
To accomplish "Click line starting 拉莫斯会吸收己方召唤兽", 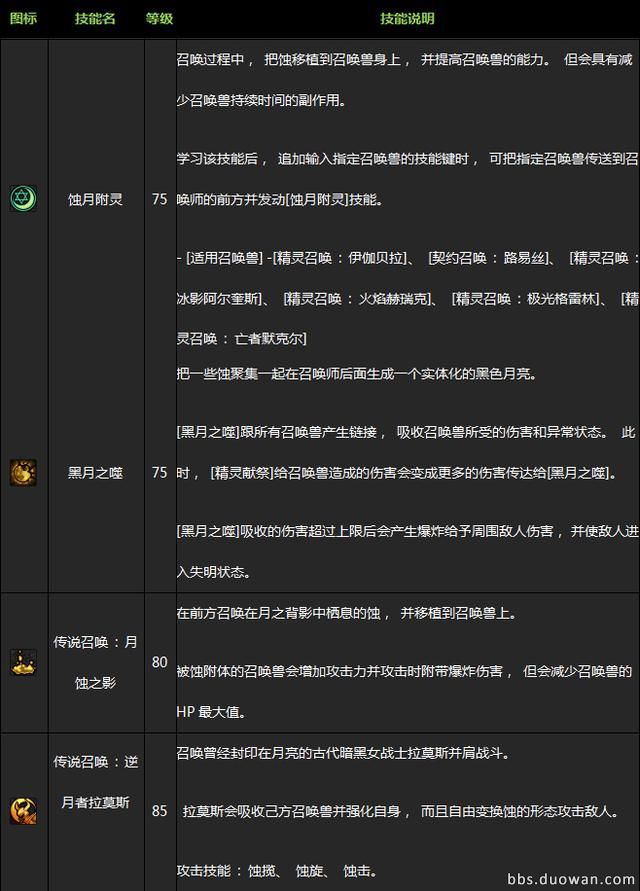I will tap(401, 811).
